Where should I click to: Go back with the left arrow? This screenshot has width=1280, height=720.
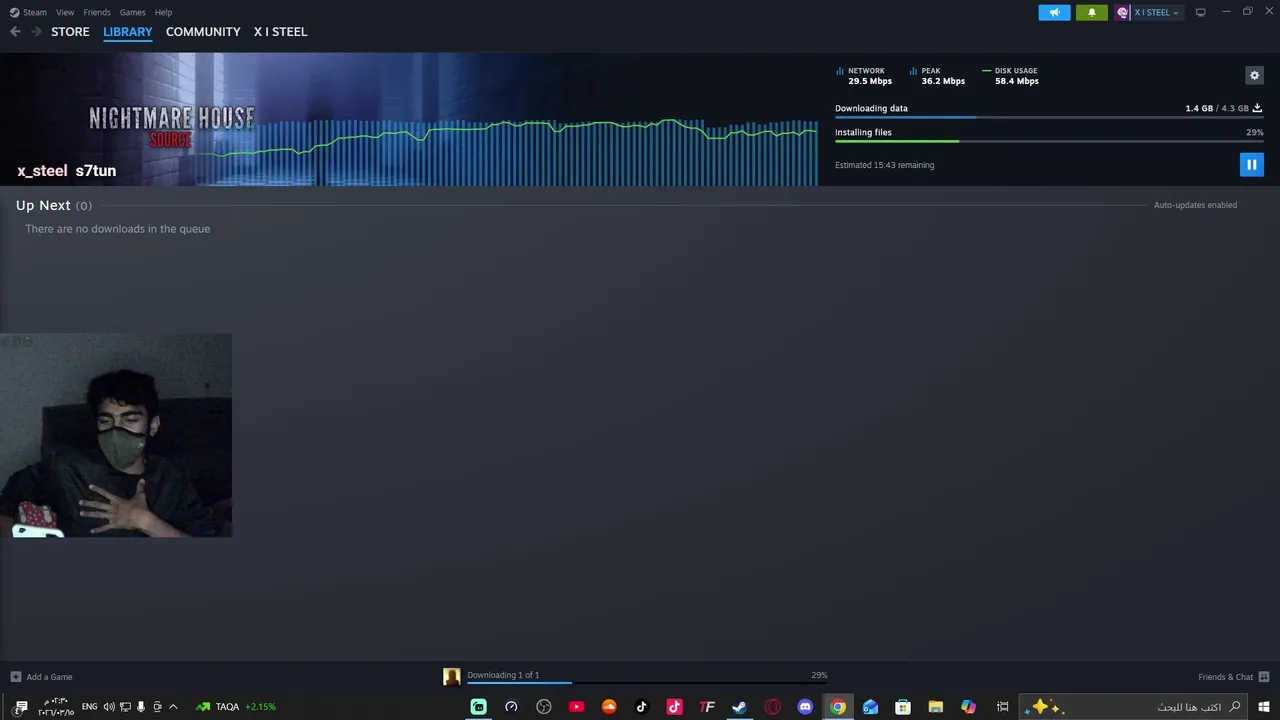(15, 32)
